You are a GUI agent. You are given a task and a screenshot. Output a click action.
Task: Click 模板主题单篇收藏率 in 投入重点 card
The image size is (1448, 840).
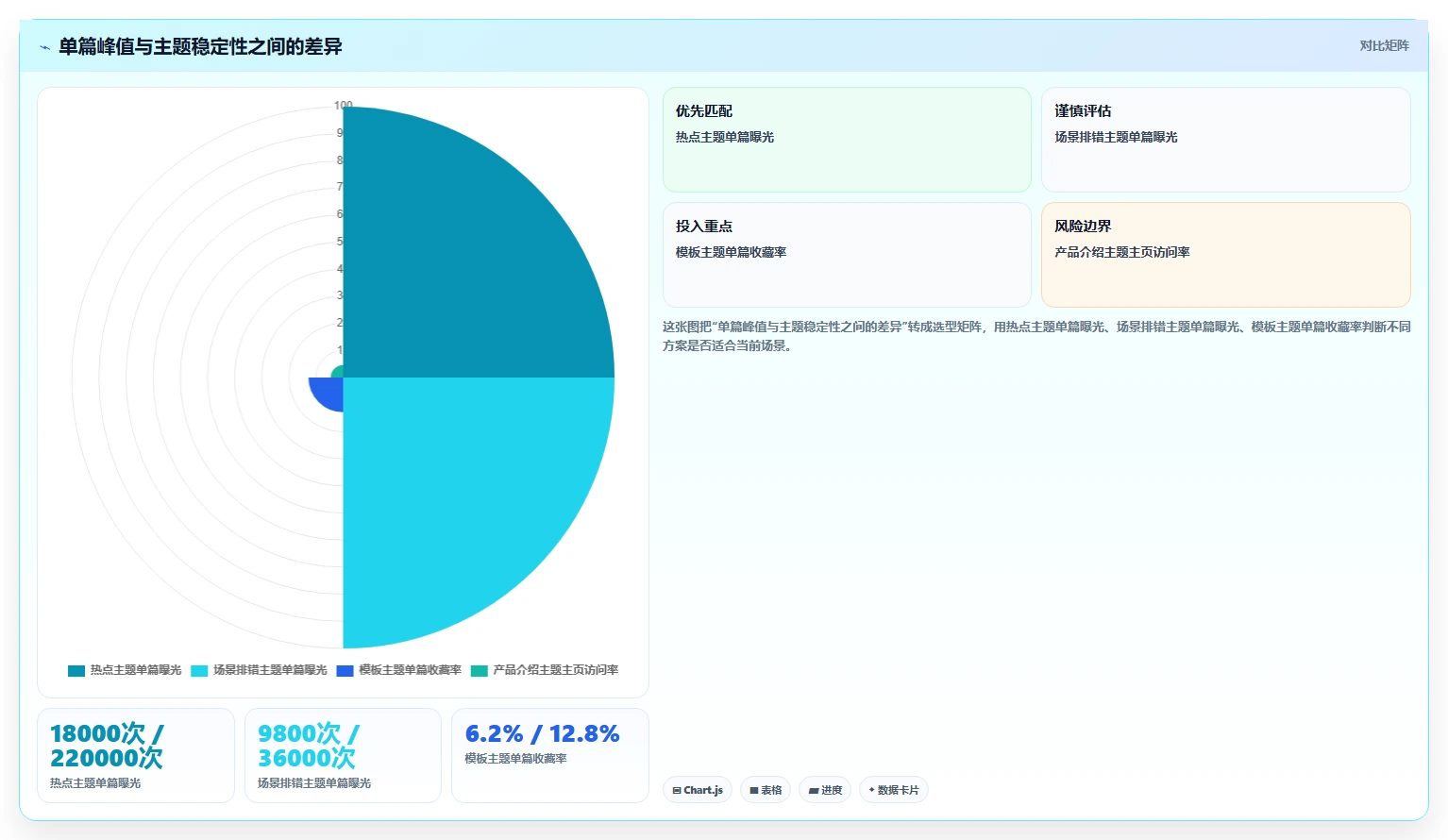point(732,252)
